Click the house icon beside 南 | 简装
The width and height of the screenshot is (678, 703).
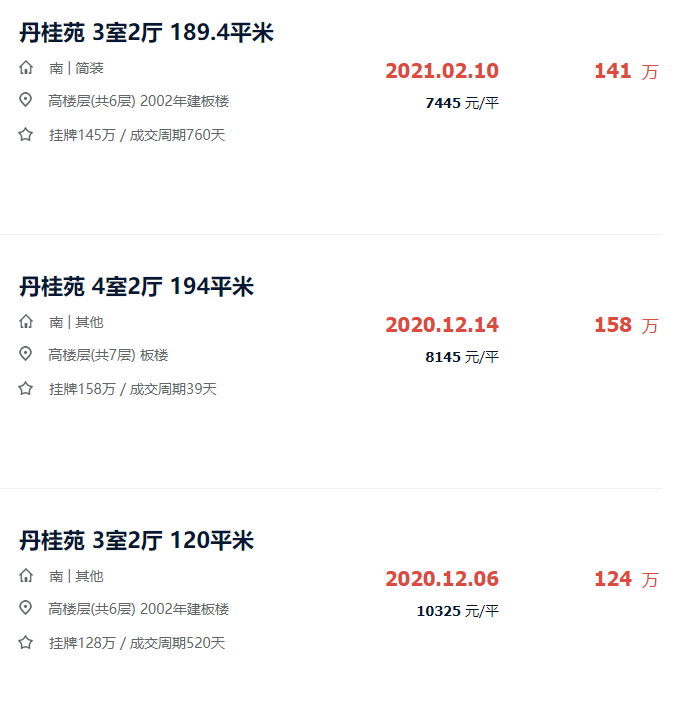pos(26,68)
